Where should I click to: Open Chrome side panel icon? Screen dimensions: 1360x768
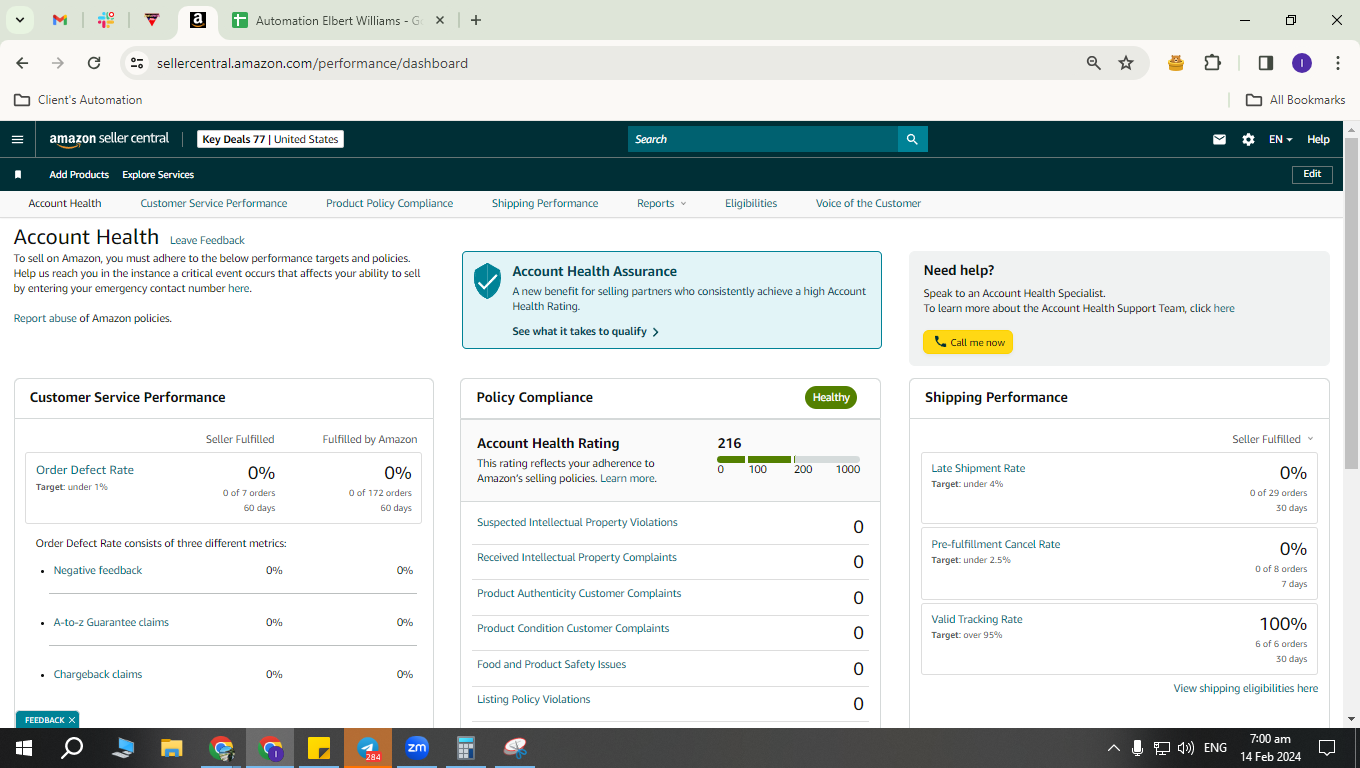click(1265, 63)
